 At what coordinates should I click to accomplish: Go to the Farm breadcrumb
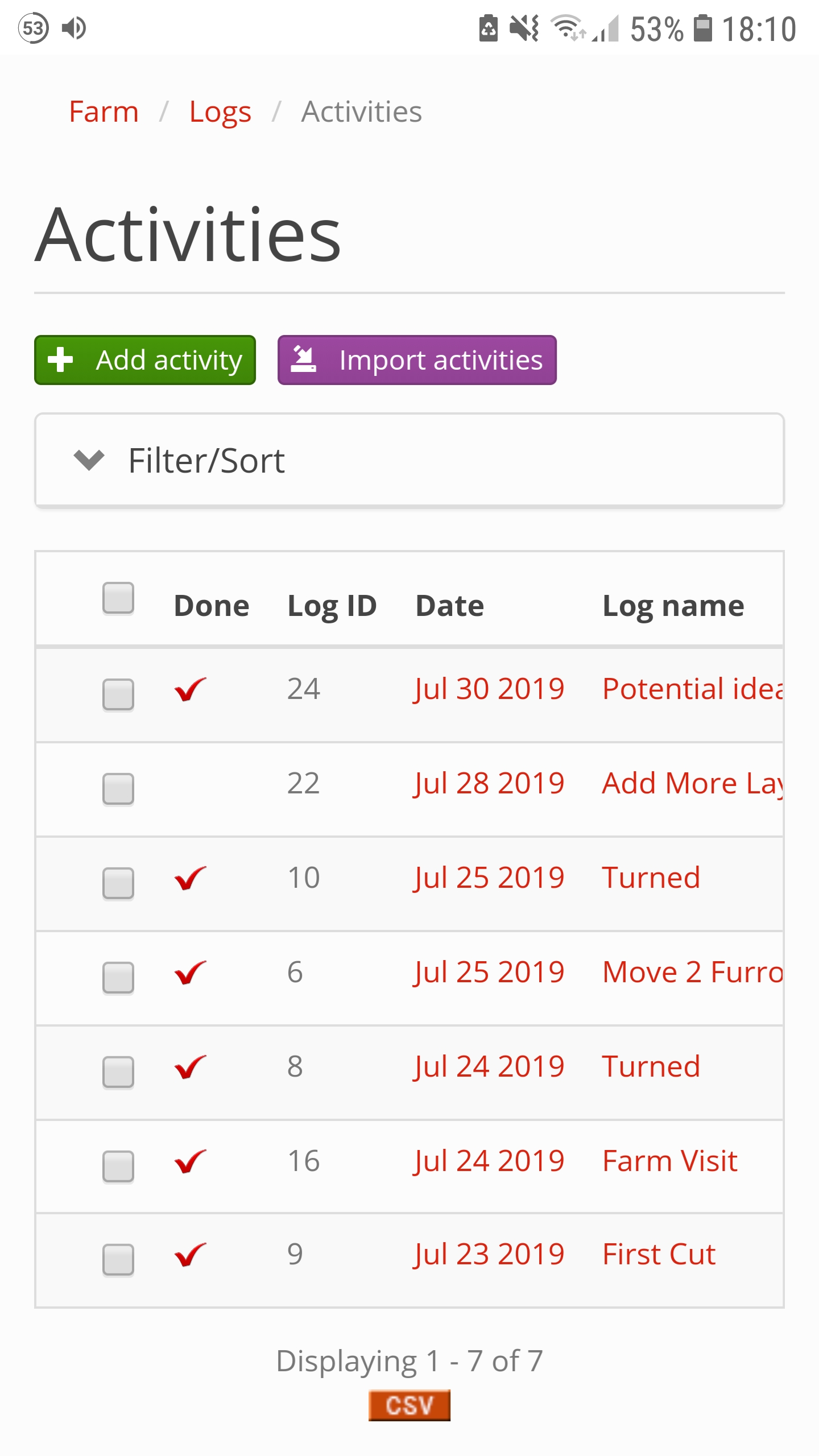(x=104, y=111)
